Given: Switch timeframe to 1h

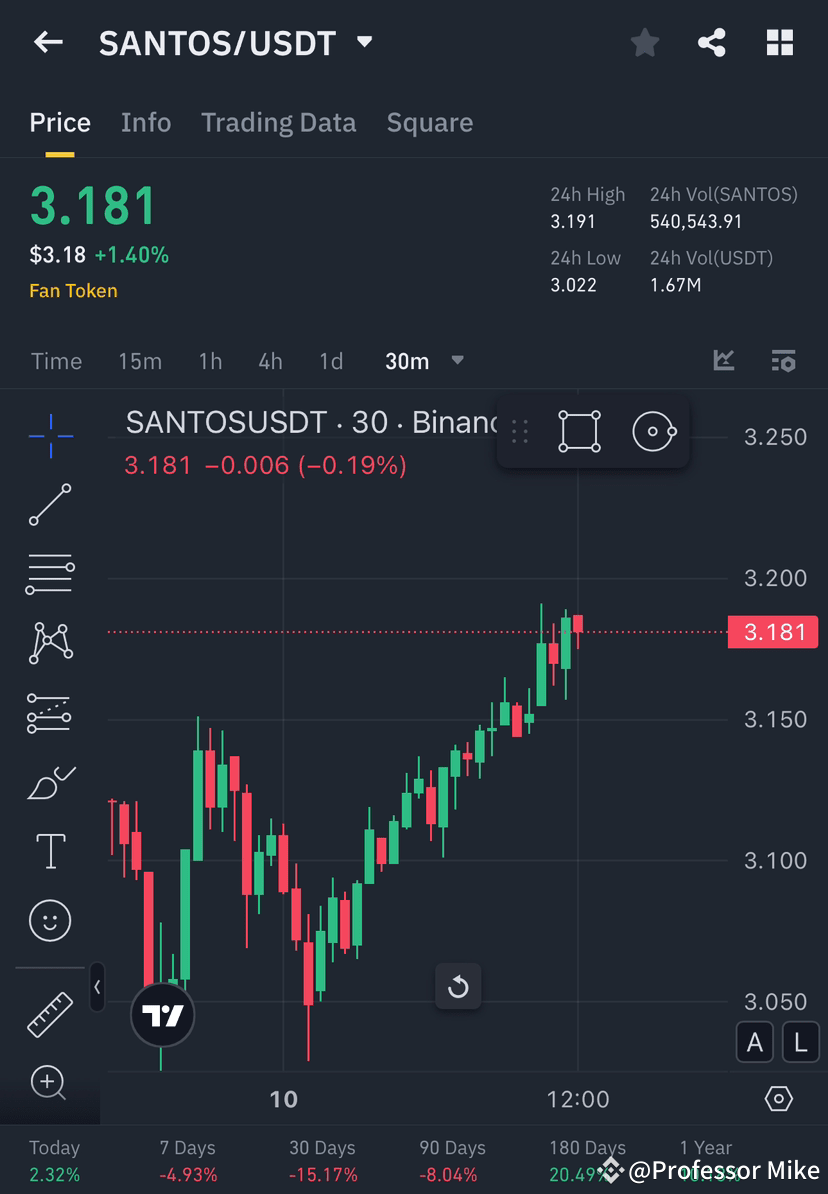Looking at the screenshot, I should 210,361.
